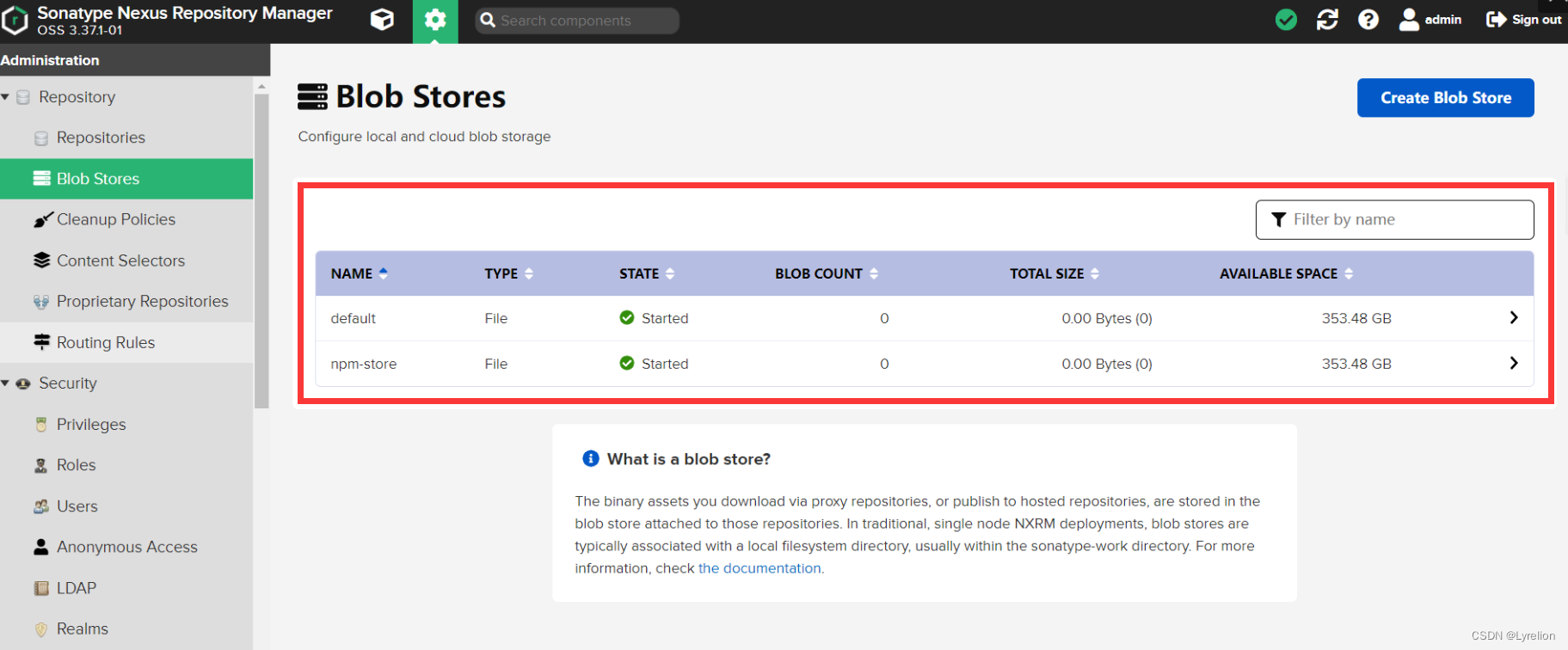Click the LDAP book icon
Image resolution: width=1568 pixels, height=650 pixels.
coord(40,588)
